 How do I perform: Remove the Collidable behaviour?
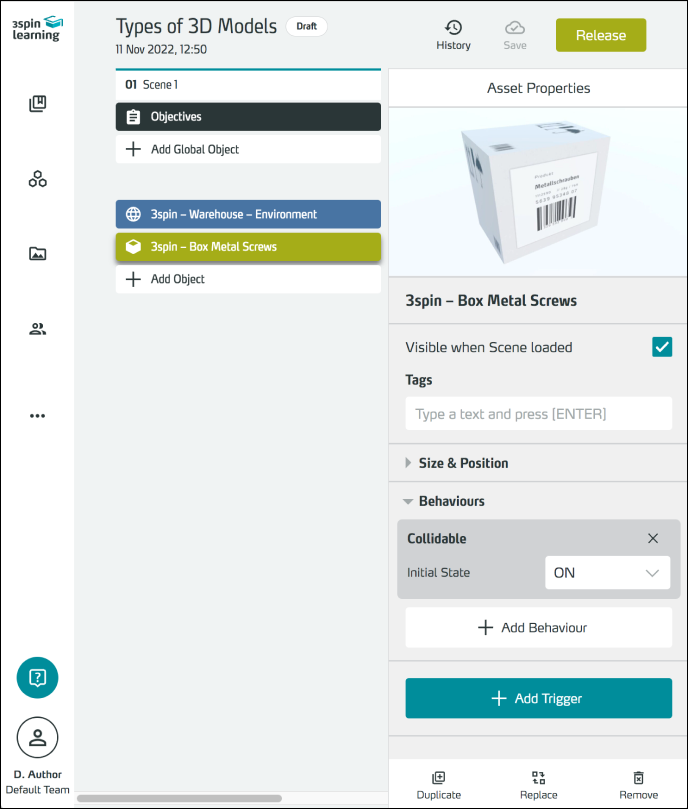[653, 538]
